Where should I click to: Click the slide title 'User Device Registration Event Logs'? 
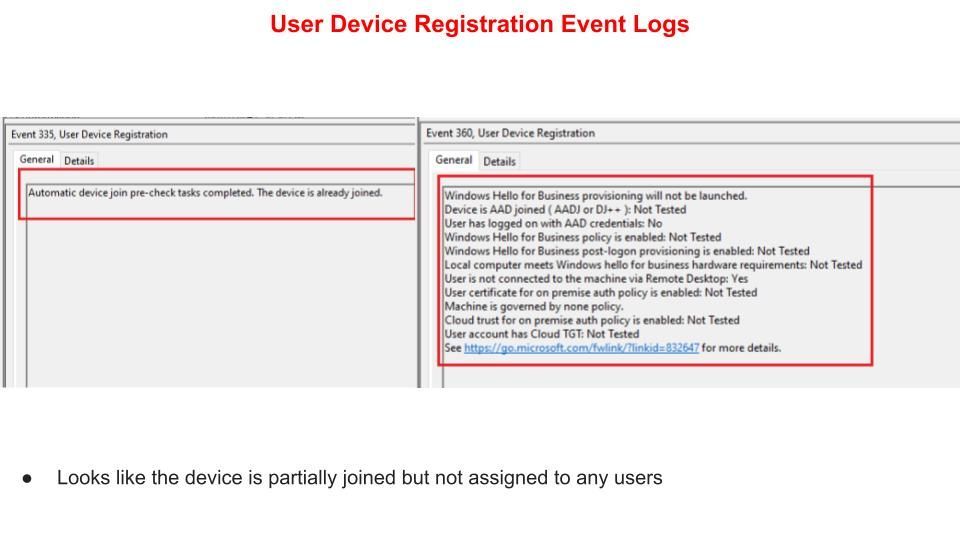click(x=479, y=24)
